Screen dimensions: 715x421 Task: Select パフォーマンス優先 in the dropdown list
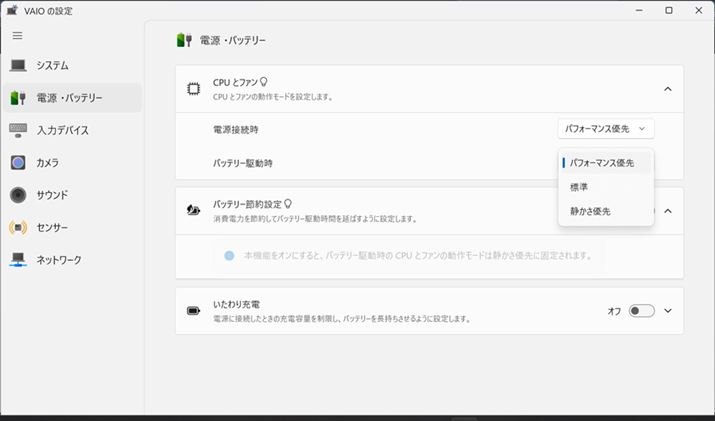tap(602, 162)
